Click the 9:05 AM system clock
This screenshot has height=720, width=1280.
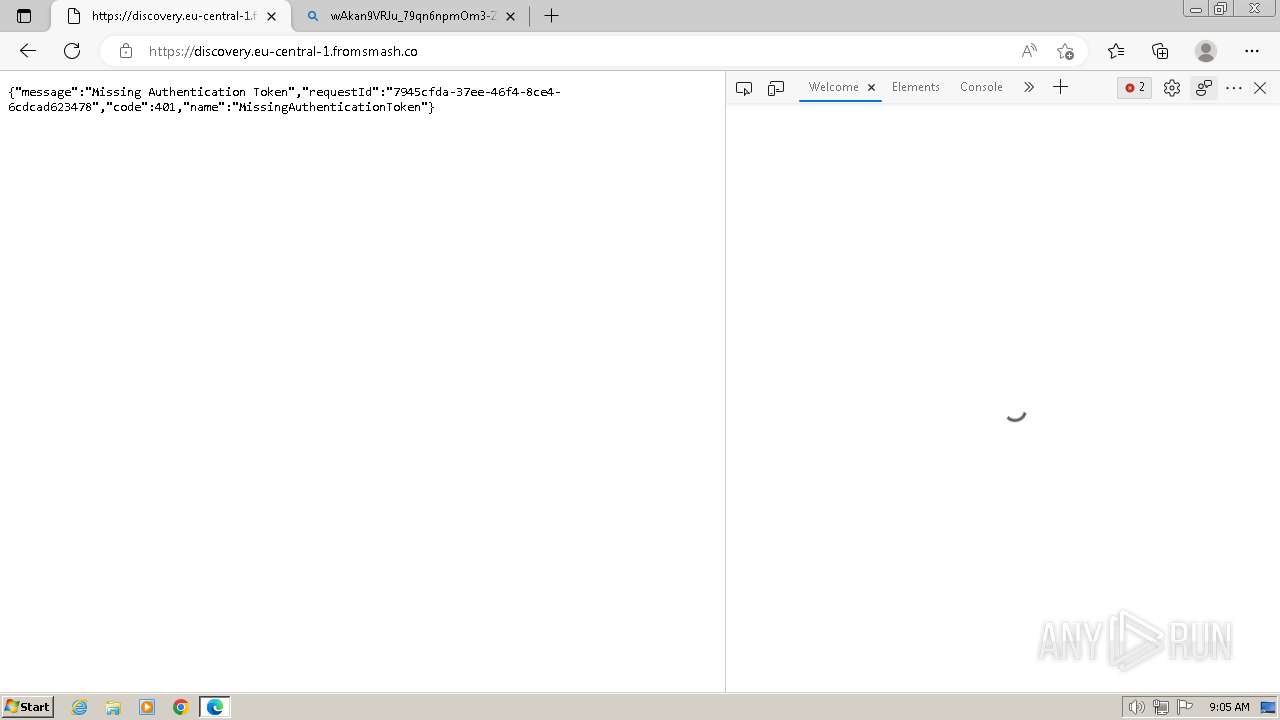point(1229,707)
